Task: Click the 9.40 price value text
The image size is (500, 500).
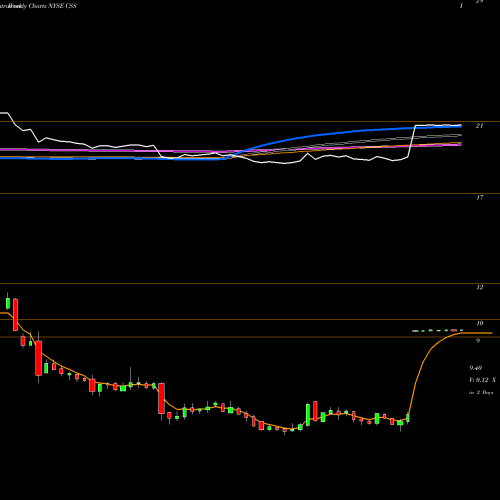Action: click(475, 368)
